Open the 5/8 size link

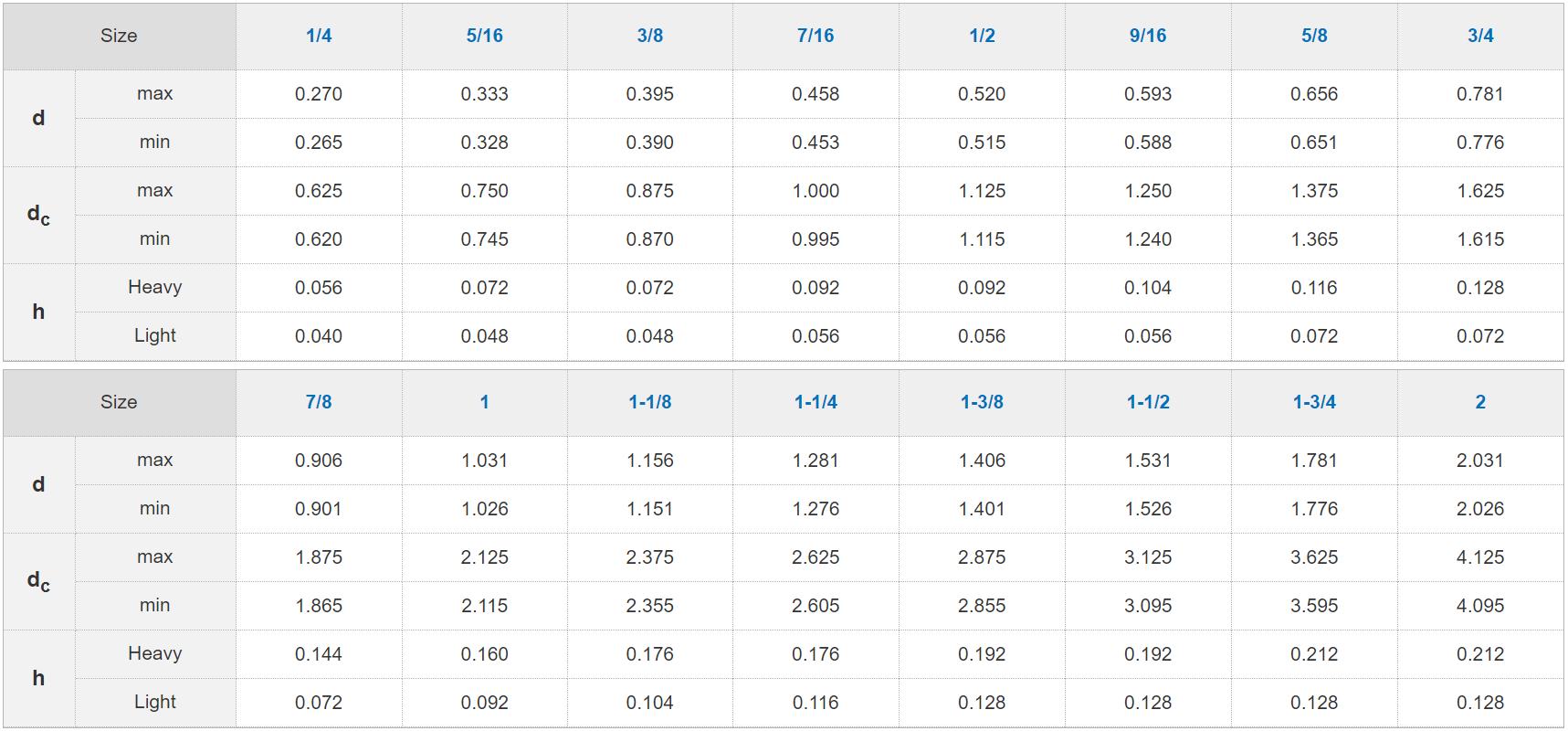1314,36
